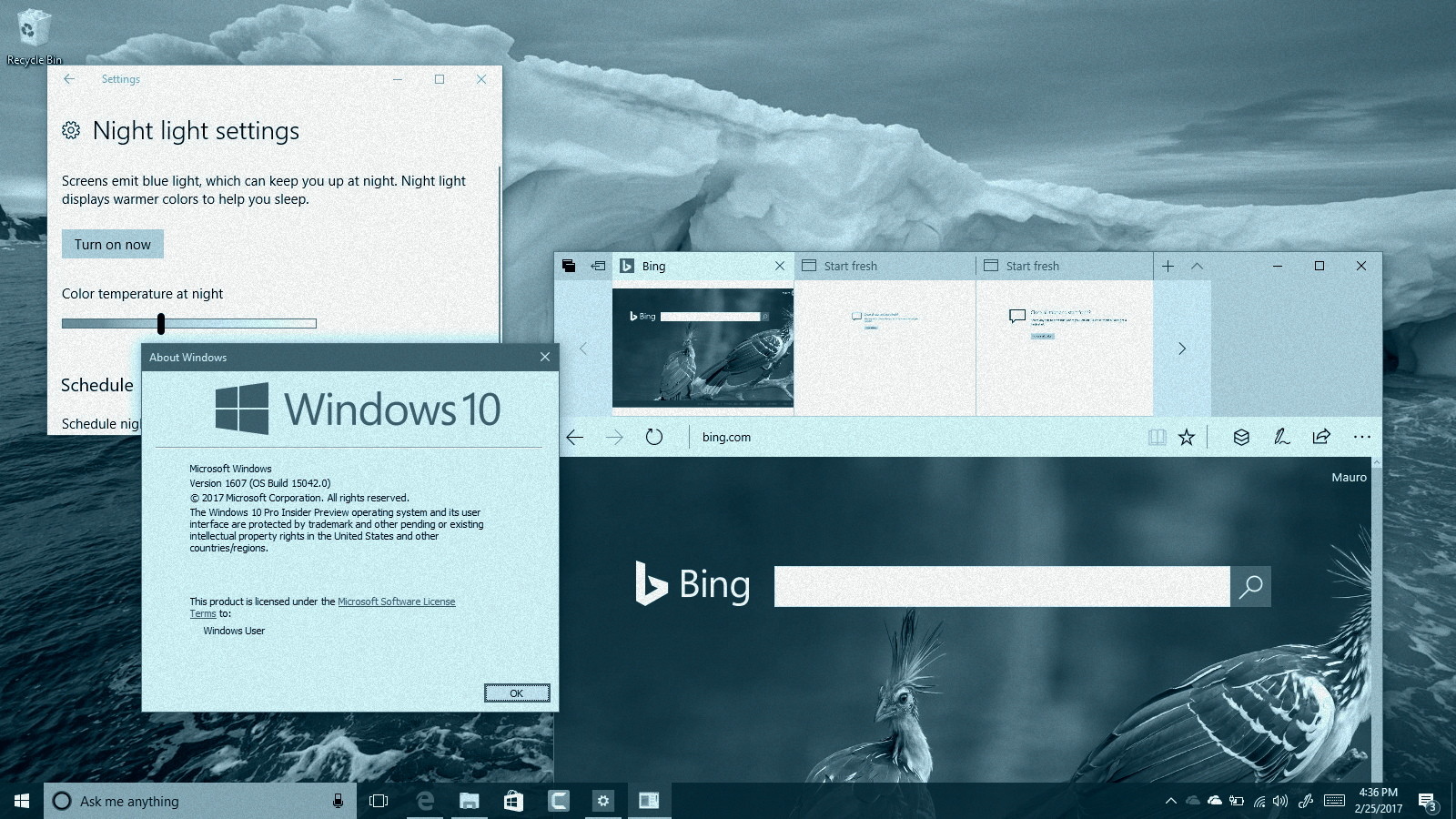
Task: Refresh the bing.com page
Action: tap(654, 437)
